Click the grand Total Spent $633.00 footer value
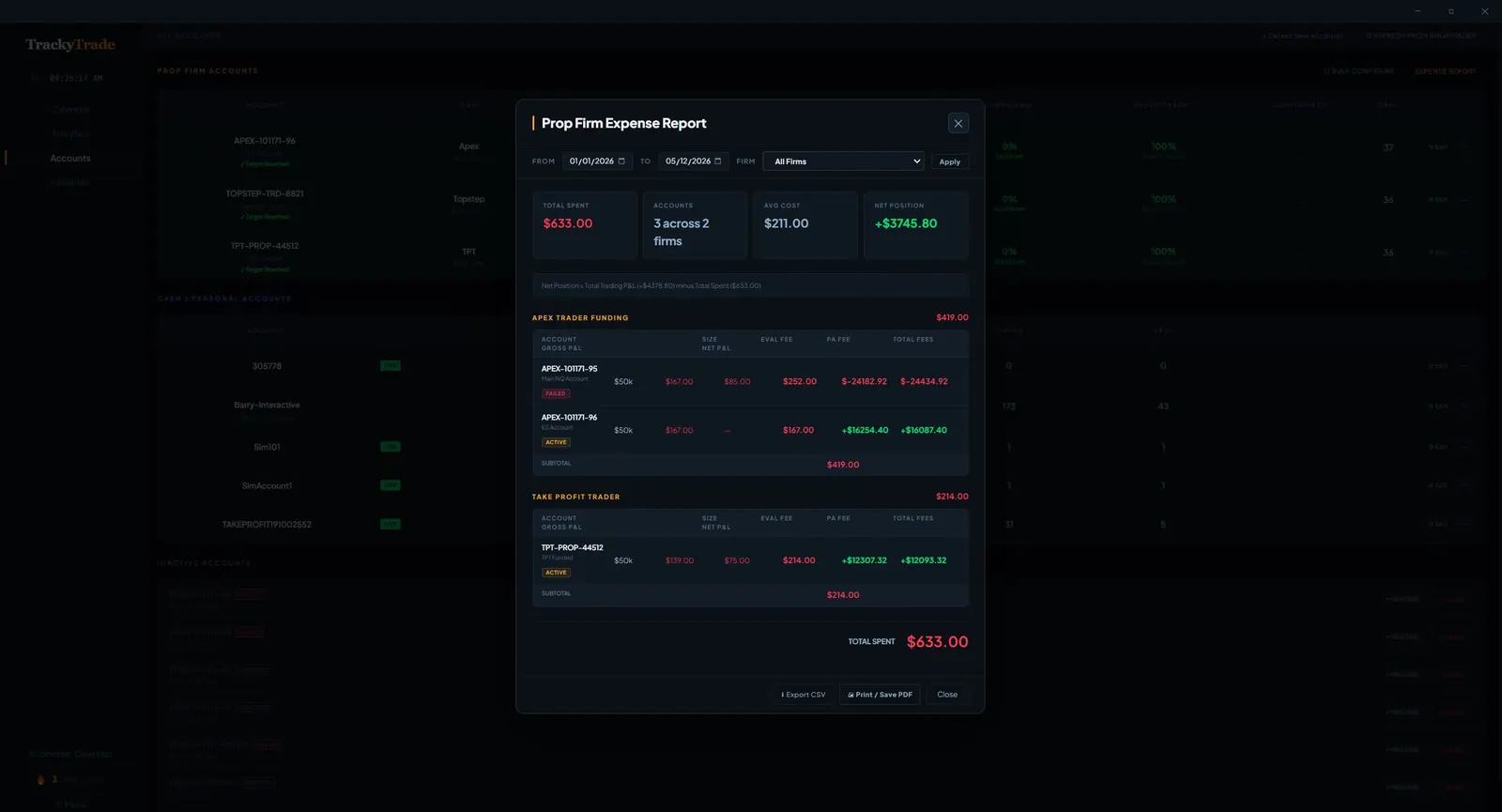1502x812 pixels. point(937,642)
